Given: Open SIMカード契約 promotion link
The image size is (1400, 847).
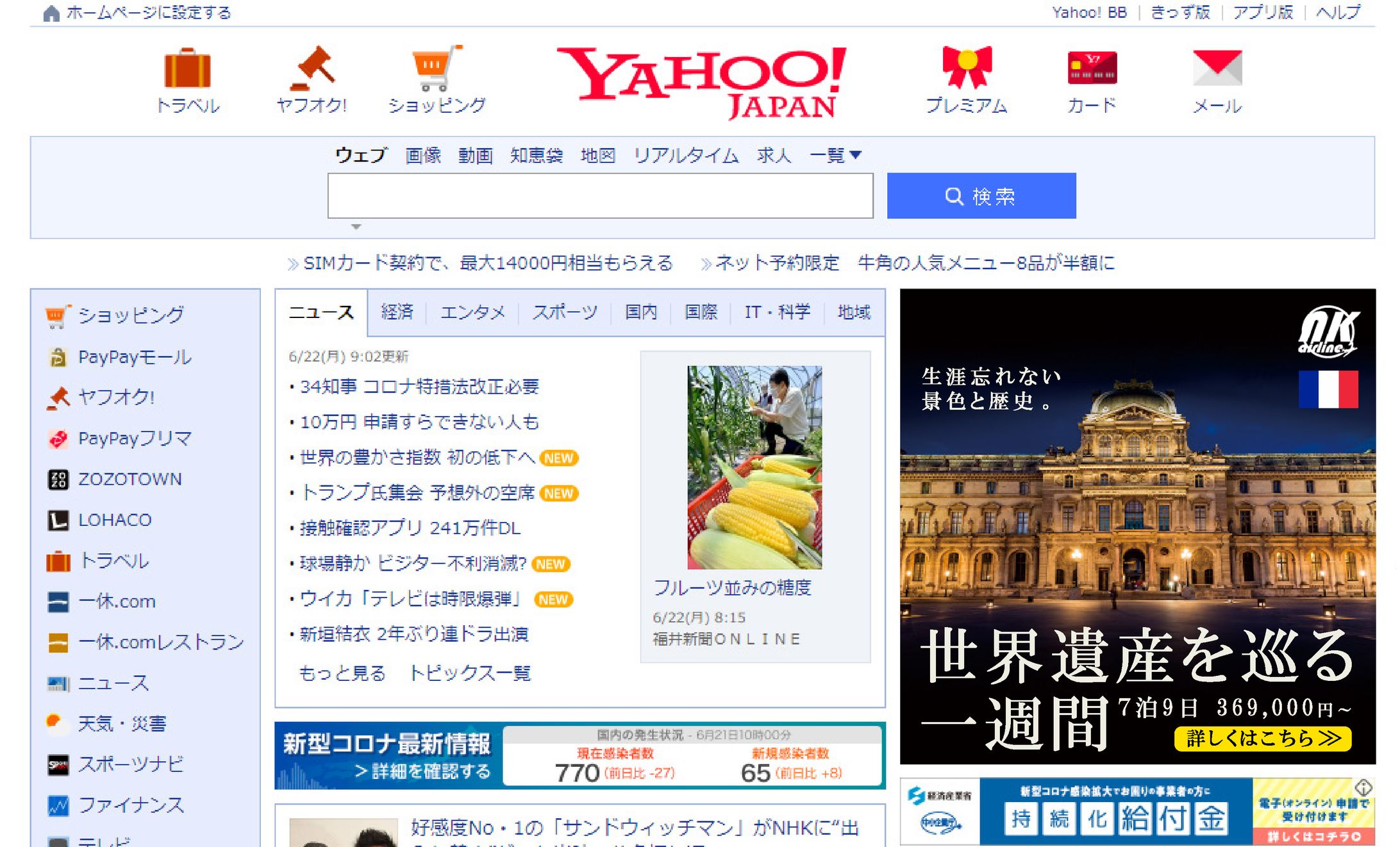Looking at the screenshot, I should 488,263.
